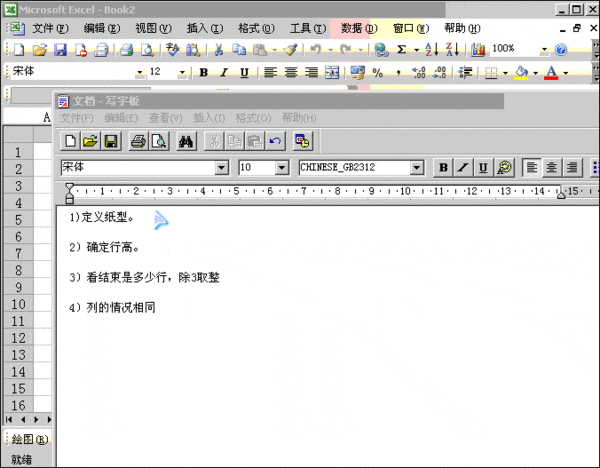600x468 pixels.
Task: Click Excel's Open folder icon
Action: pos(39,49)
